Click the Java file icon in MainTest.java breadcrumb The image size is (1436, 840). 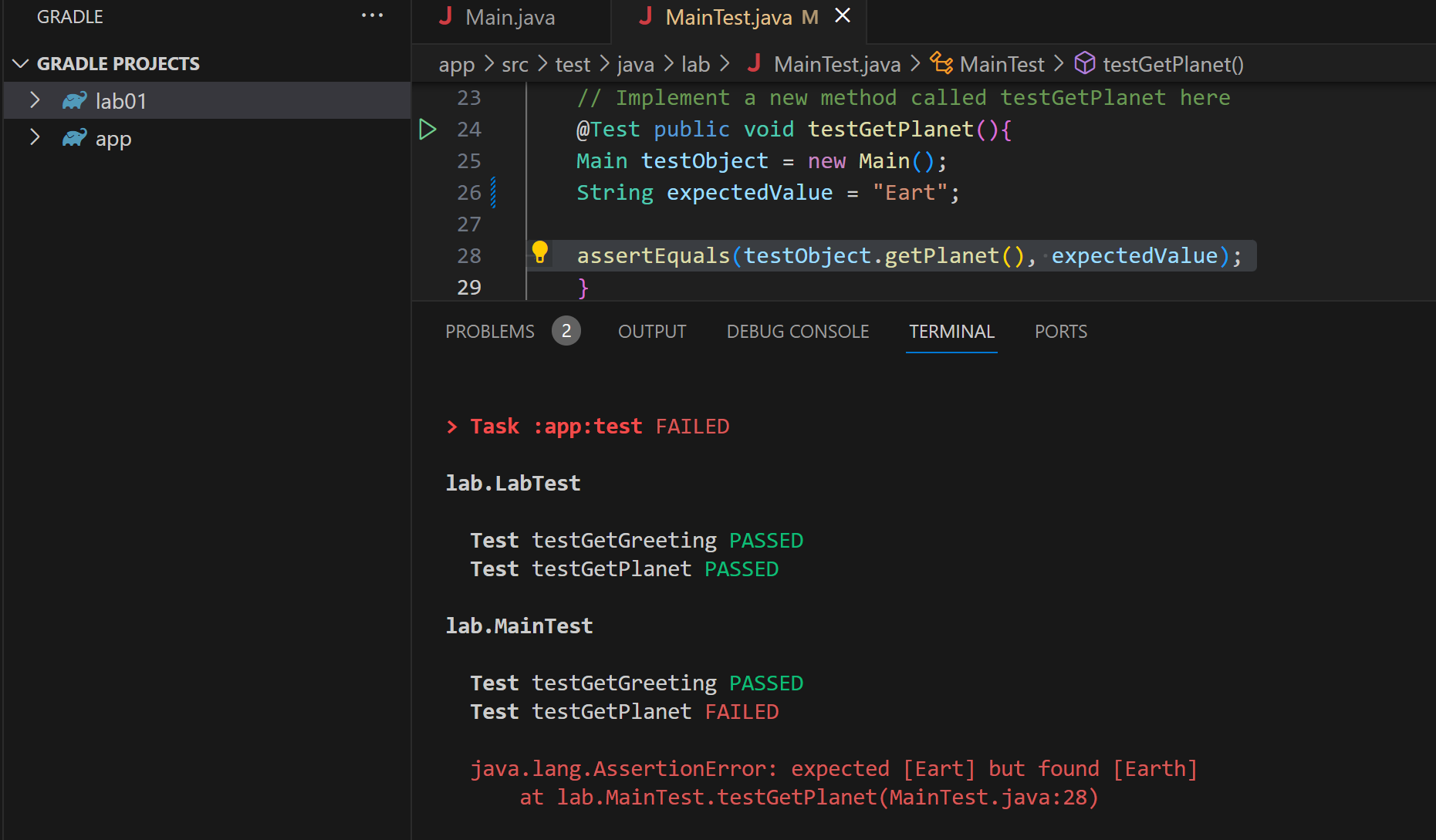point(754,63)
